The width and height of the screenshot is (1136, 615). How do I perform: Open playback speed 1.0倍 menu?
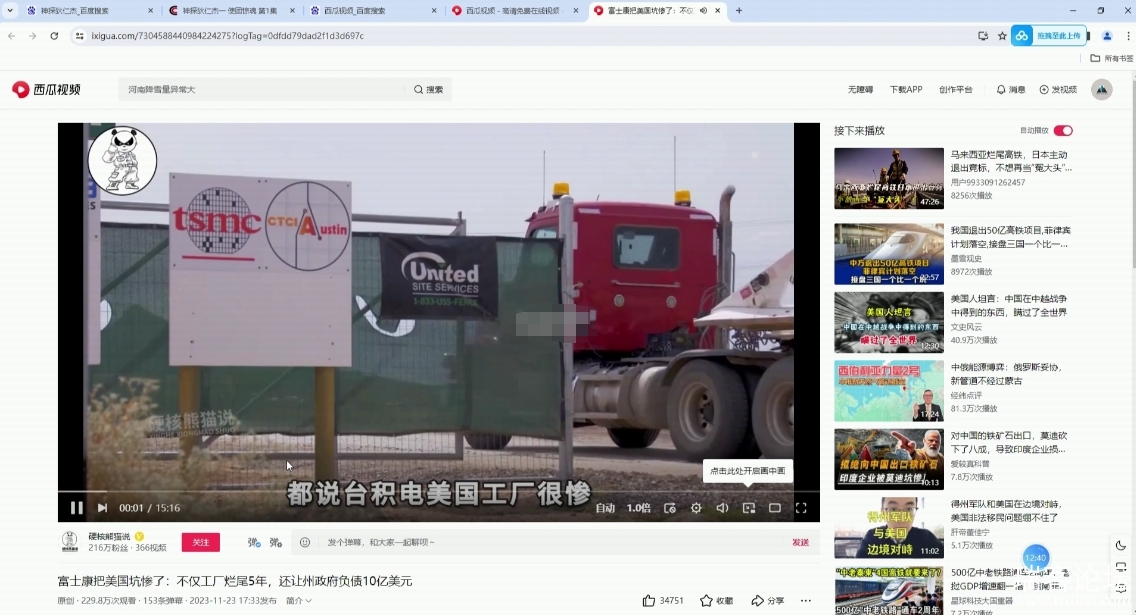coord(638,508)
